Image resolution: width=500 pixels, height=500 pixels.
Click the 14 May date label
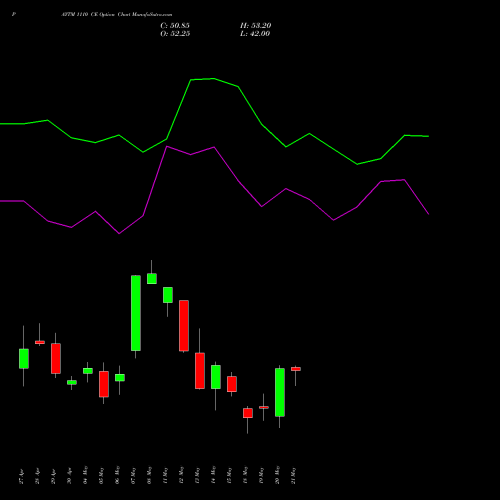(214, 475)
